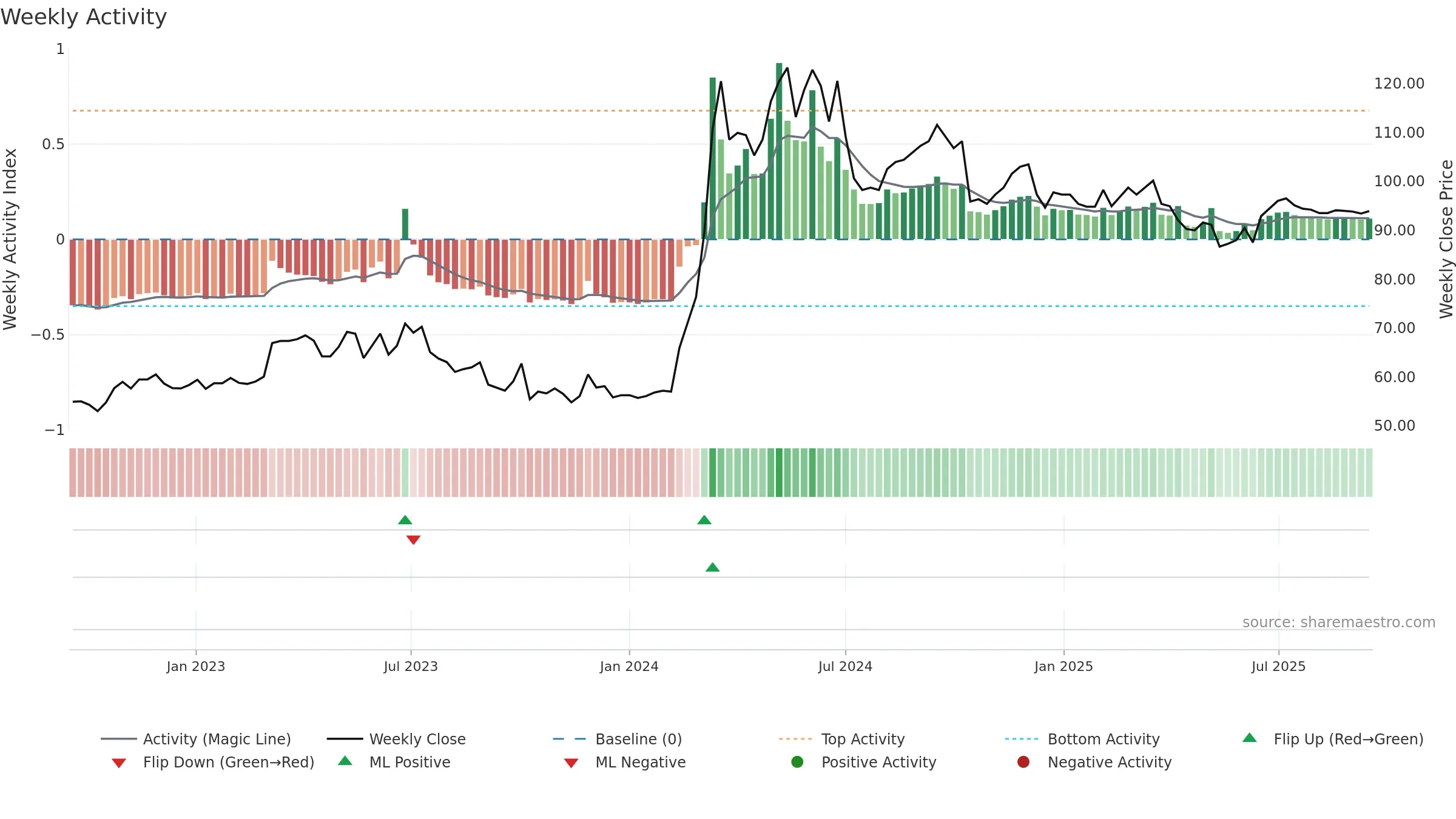Image resolution: width=1456 pixels, height=819 pixels.
Task: Click the Weekly Activity chart title
Action: [x=84, y=17]
